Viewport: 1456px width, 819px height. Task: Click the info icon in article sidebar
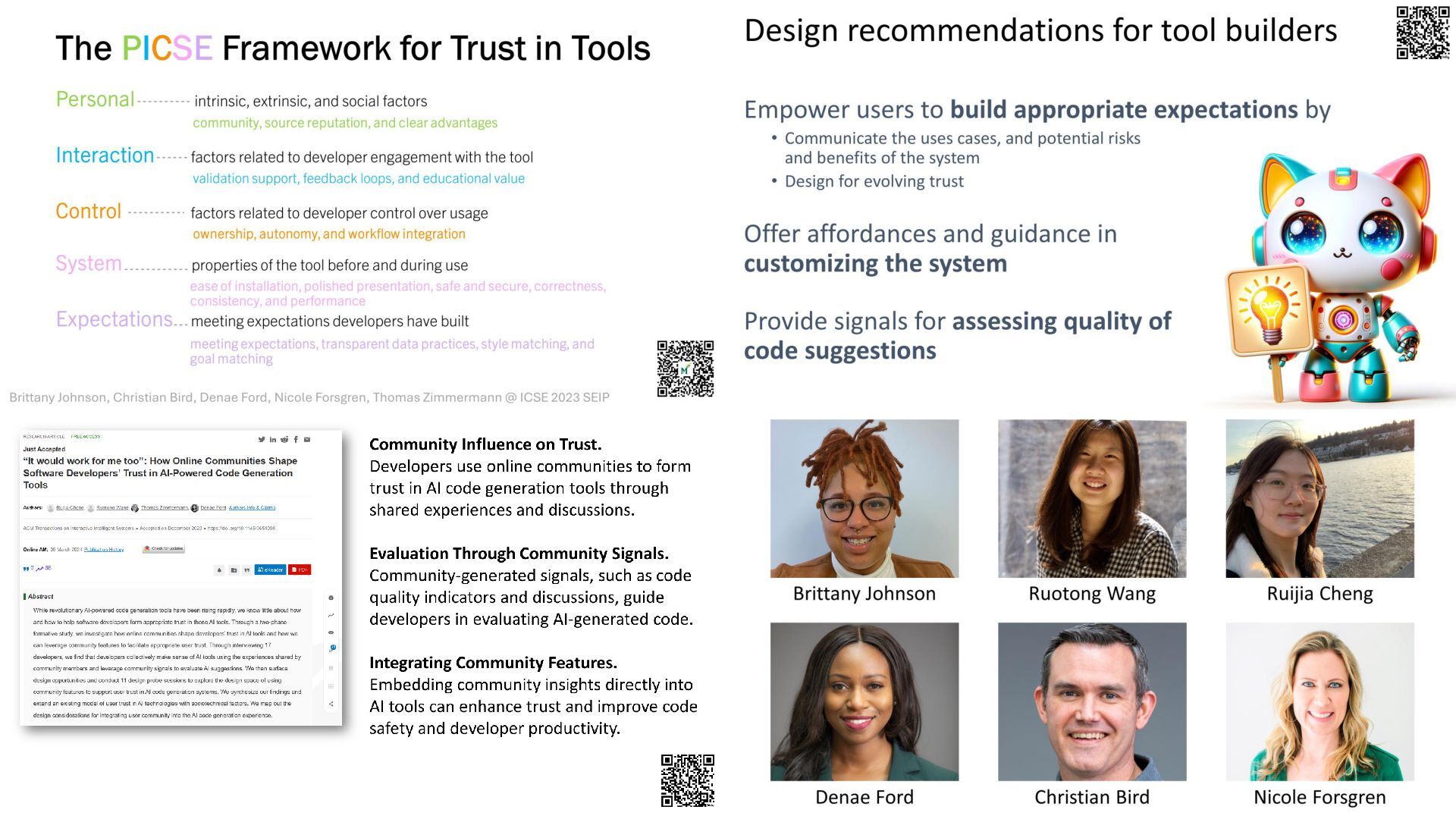coord(331,598)
